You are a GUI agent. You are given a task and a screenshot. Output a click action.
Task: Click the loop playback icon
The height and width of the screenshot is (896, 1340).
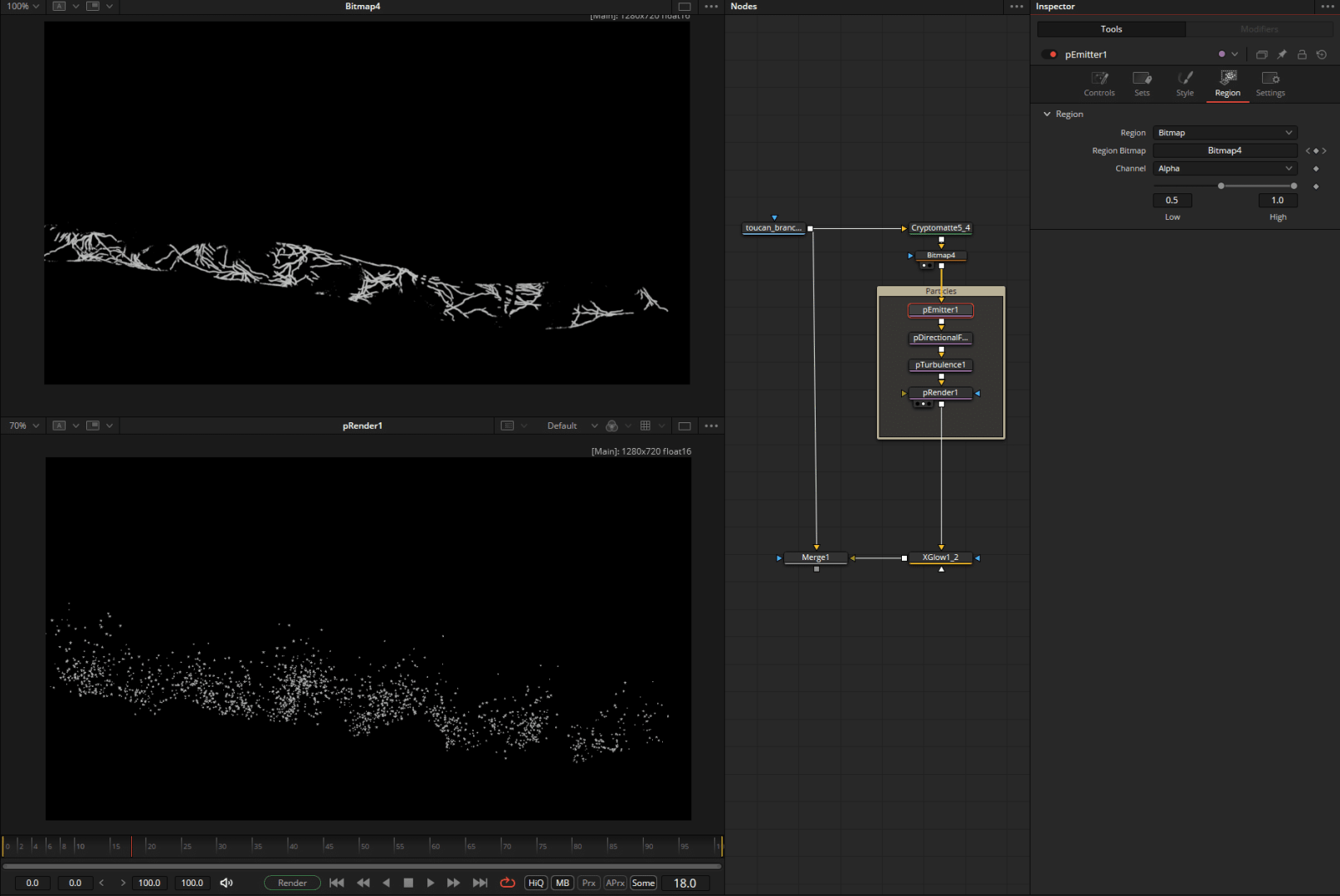508,883
